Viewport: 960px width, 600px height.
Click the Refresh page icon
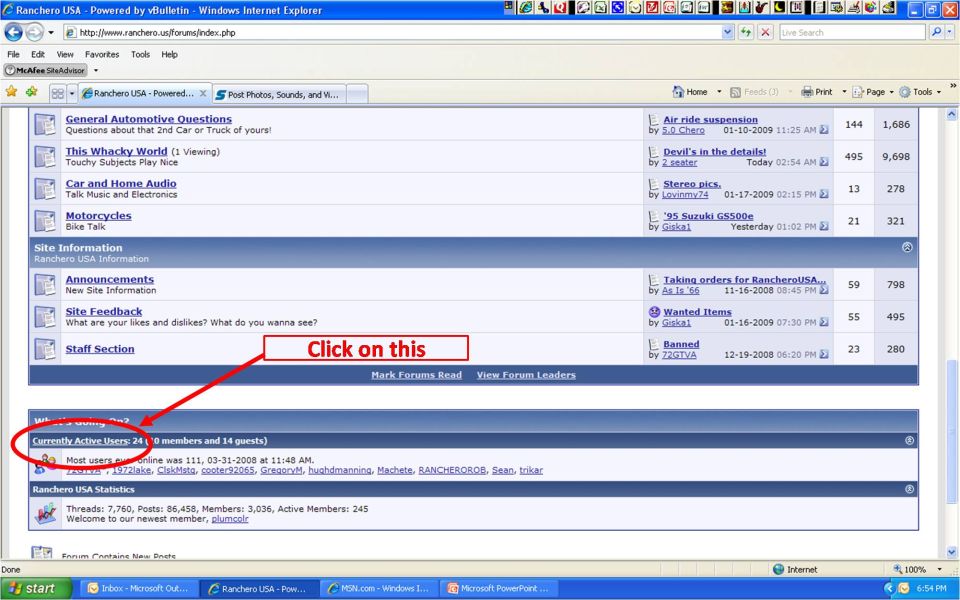(x=746, y=32)
